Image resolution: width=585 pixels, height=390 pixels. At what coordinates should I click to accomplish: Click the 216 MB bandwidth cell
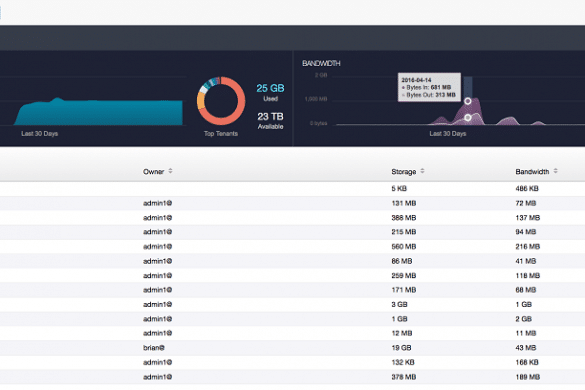point(528,247)
